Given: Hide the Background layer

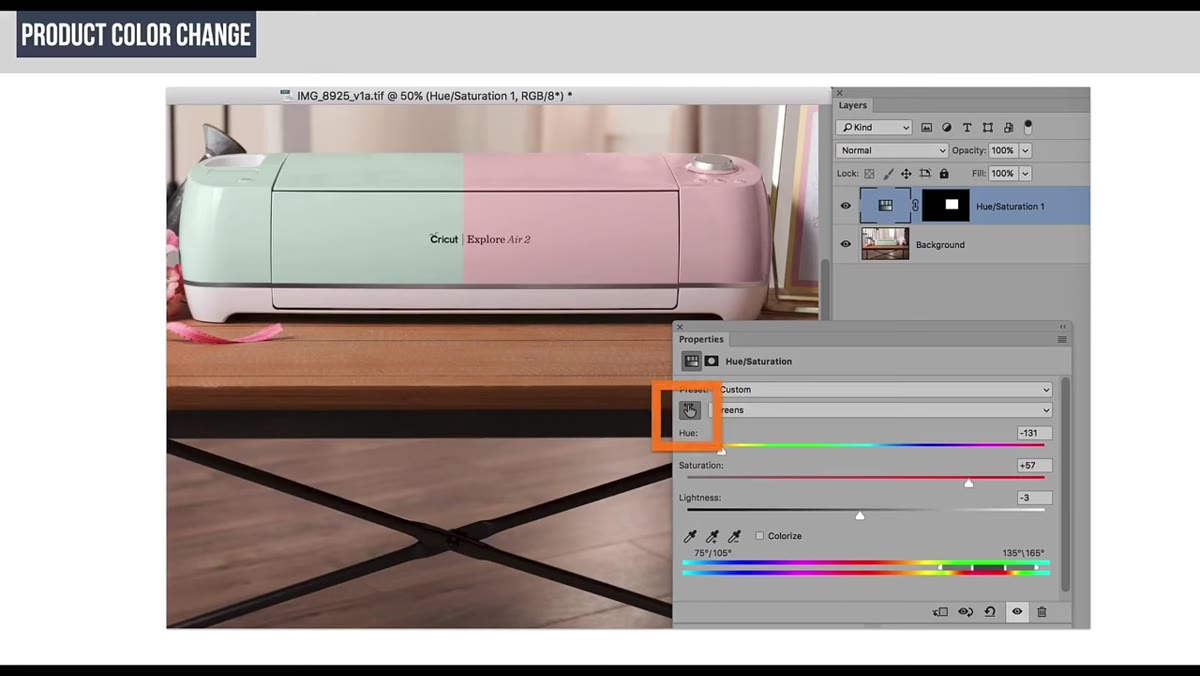Looking at the screenshot, I should coord(846,244).
